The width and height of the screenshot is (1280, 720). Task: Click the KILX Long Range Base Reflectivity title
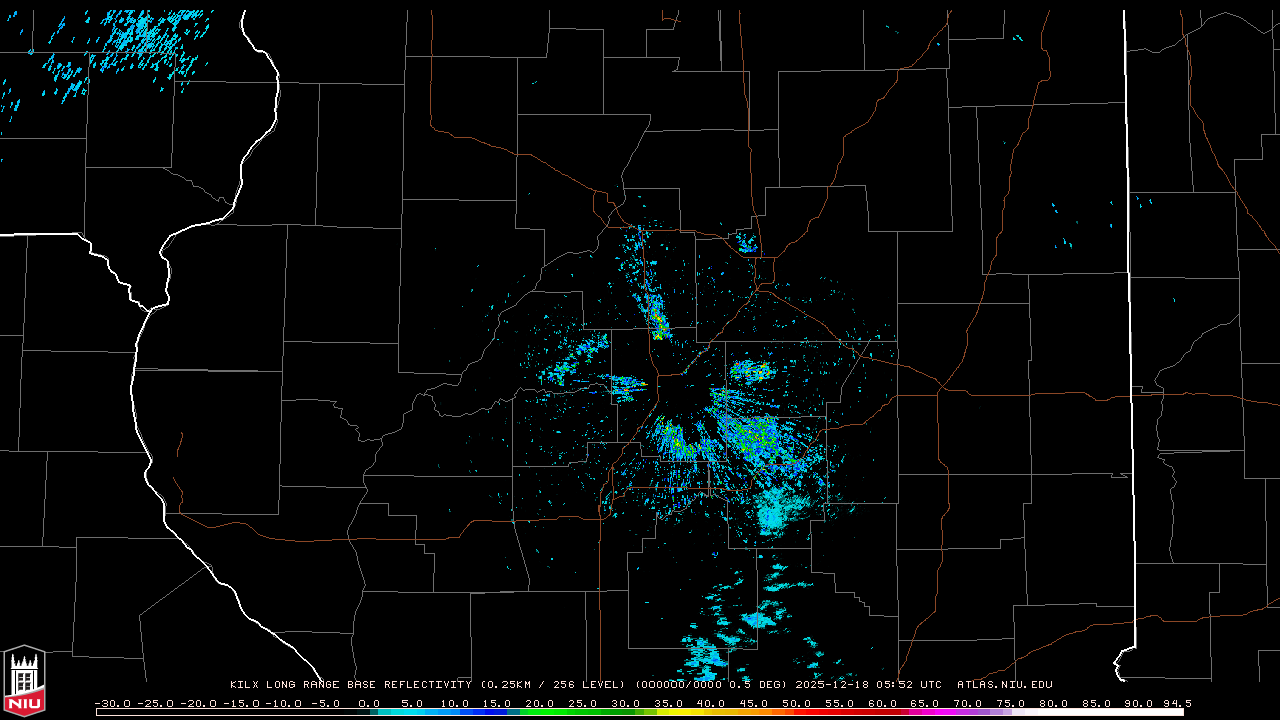click(x=350, y=685)
